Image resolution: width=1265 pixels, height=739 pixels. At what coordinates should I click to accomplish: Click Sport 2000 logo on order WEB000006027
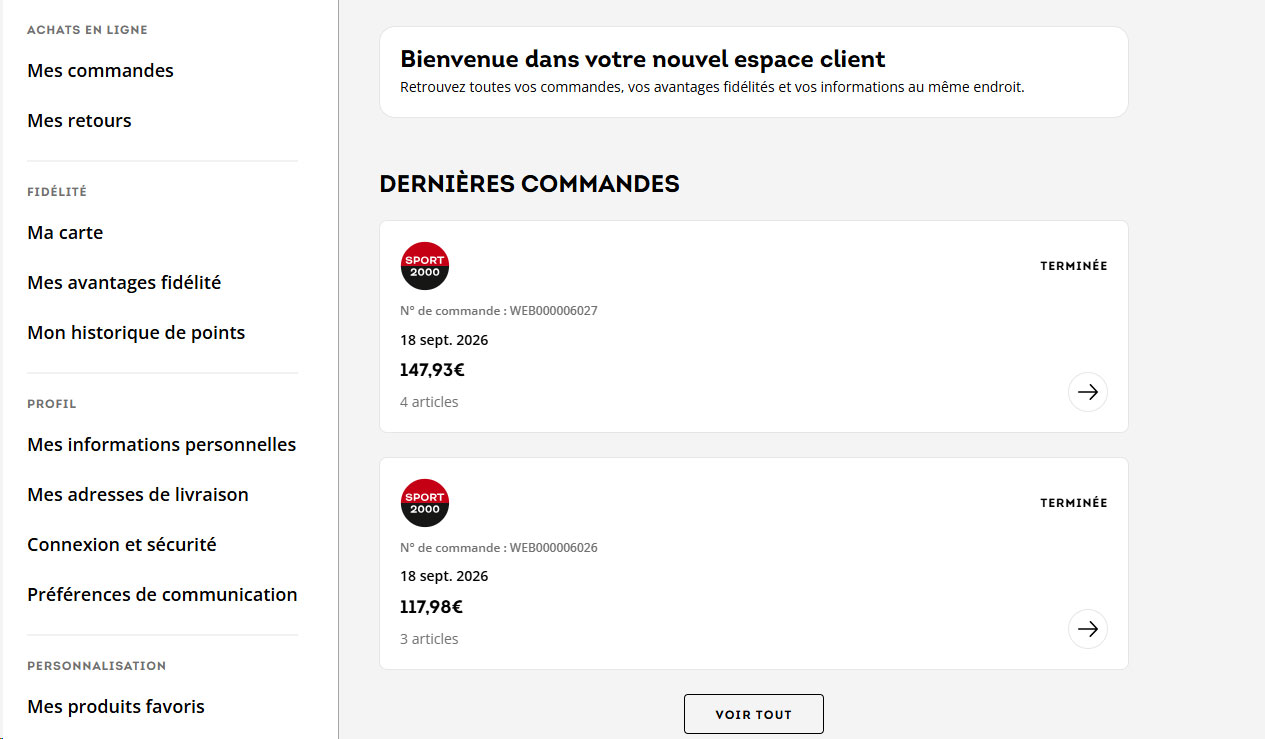[x=425, y=266]
